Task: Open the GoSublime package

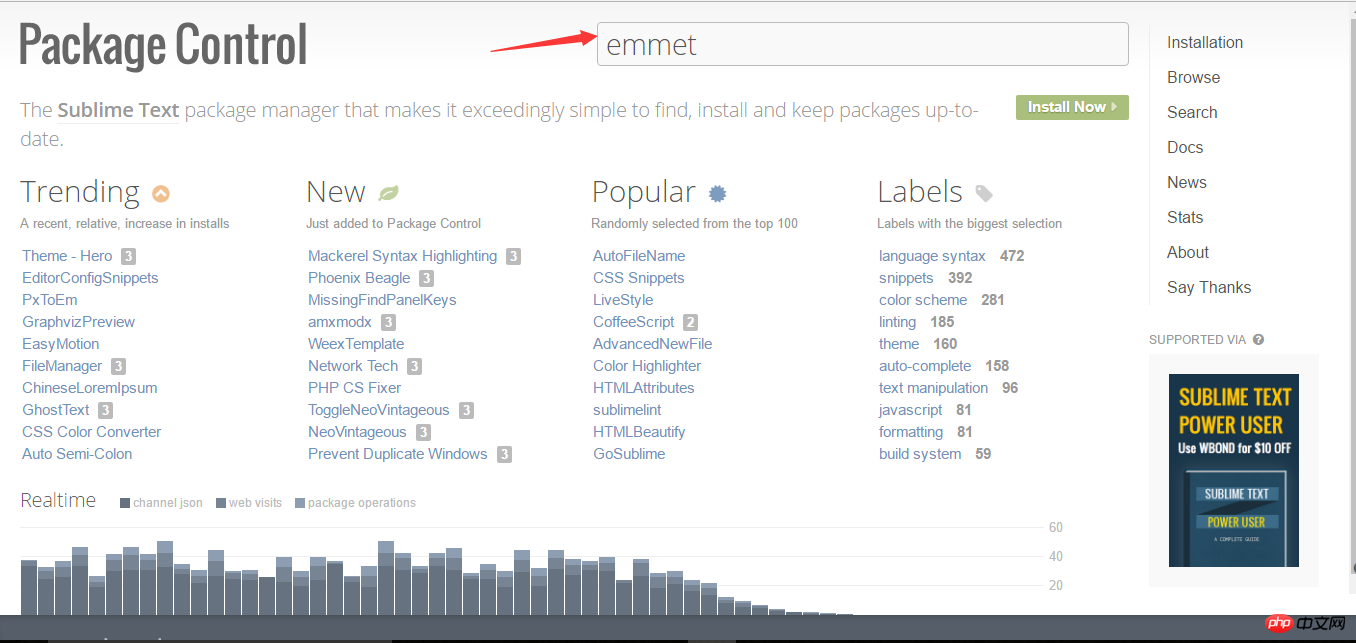Action: tap(629, 454)
